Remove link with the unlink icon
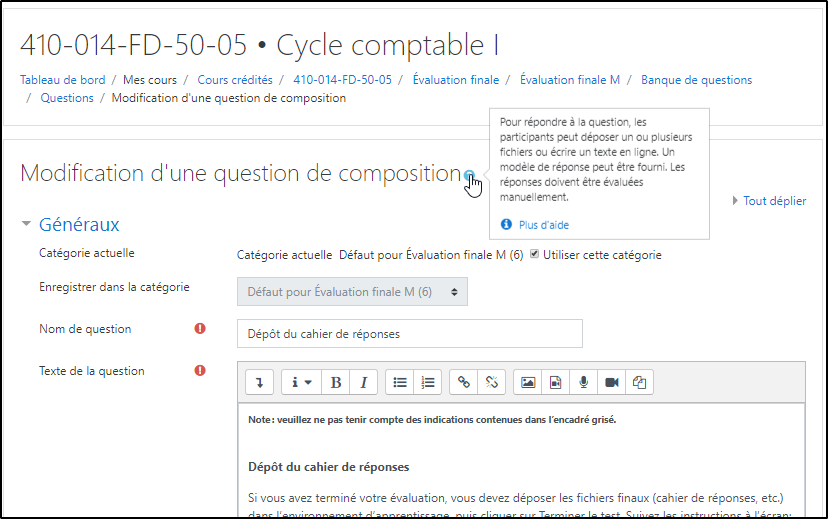 [490, 382]
